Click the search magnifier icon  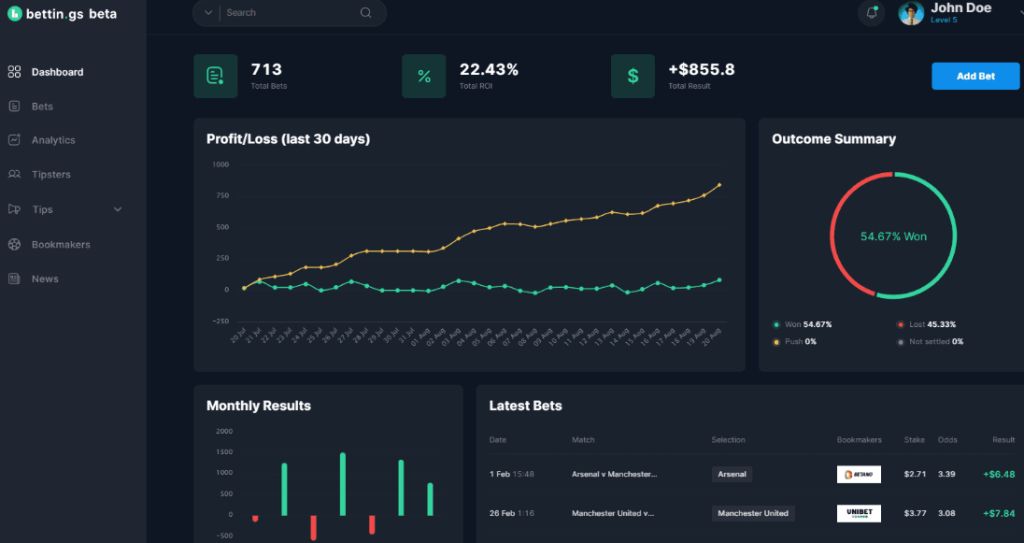(x=366, y=13)
